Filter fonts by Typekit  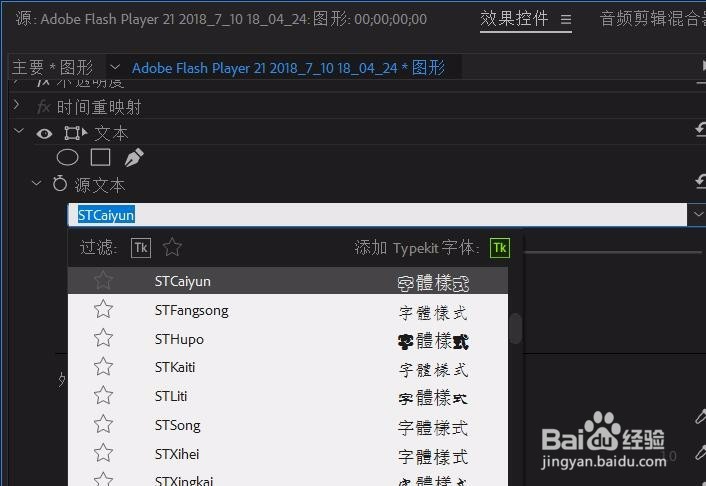point(141,248)
